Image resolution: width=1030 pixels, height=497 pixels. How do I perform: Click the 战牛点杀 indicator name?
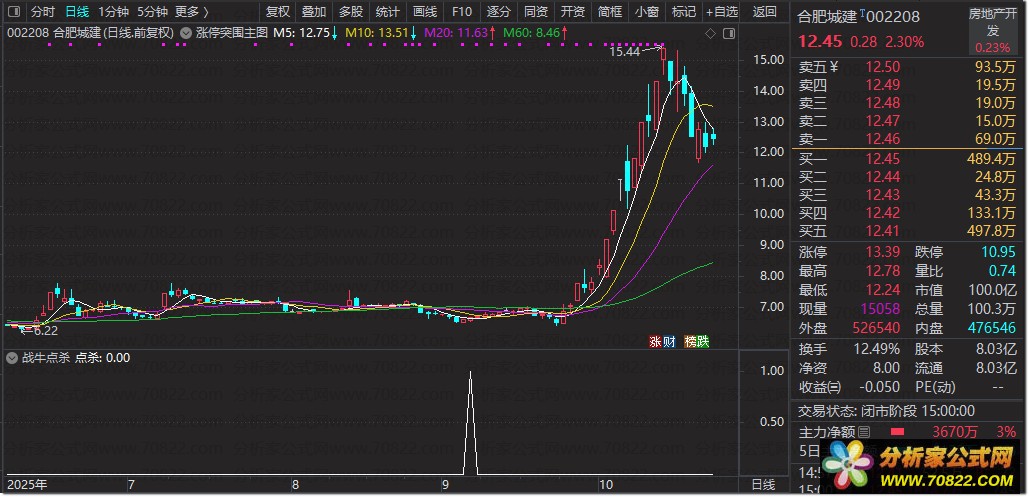(x=45, y=358)
